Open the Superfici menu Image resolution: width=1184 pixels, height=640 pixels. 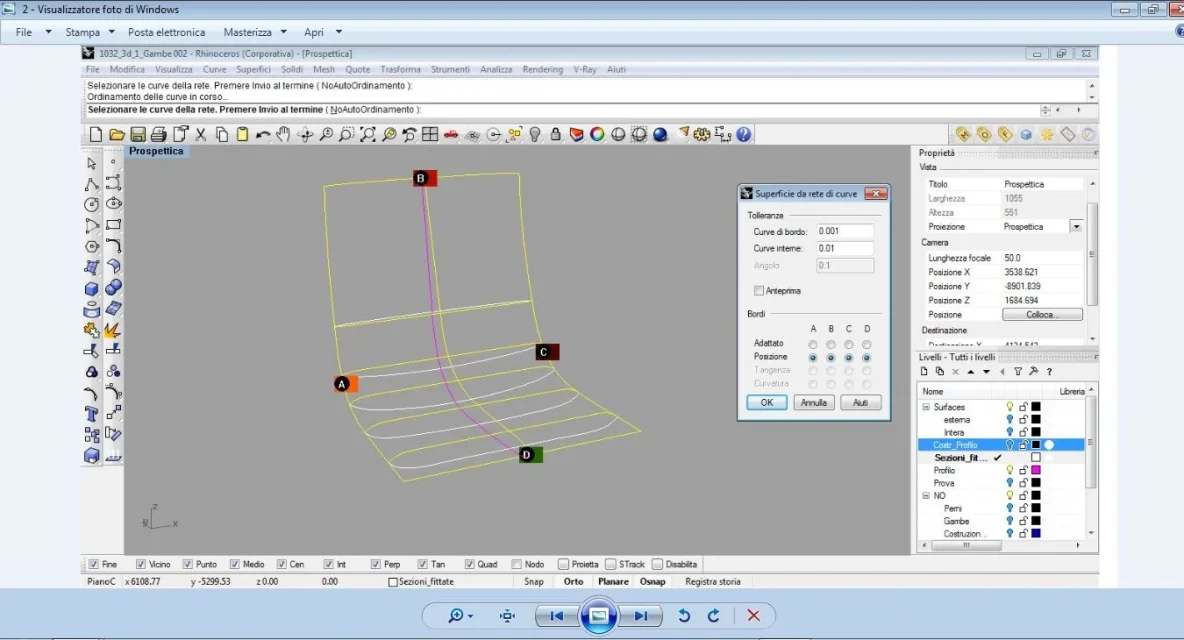click(253, 69)
